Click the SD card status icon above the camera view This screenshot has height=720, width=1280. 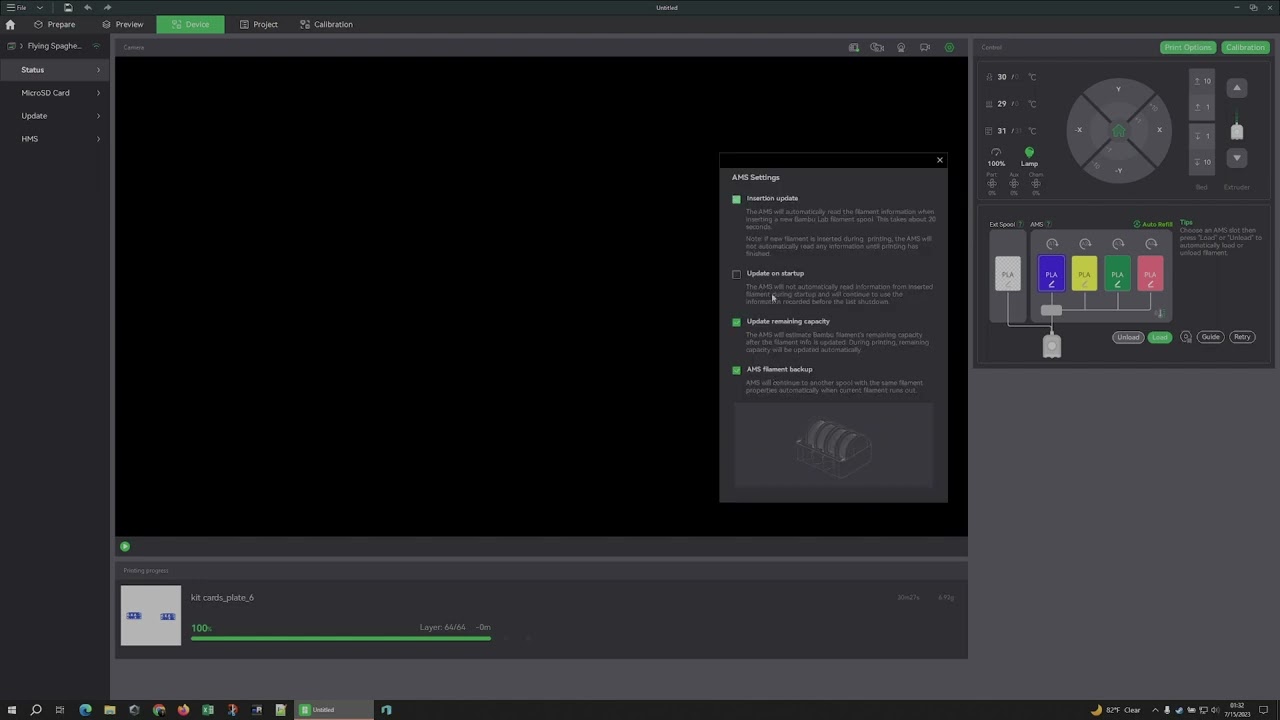(854, 47)
